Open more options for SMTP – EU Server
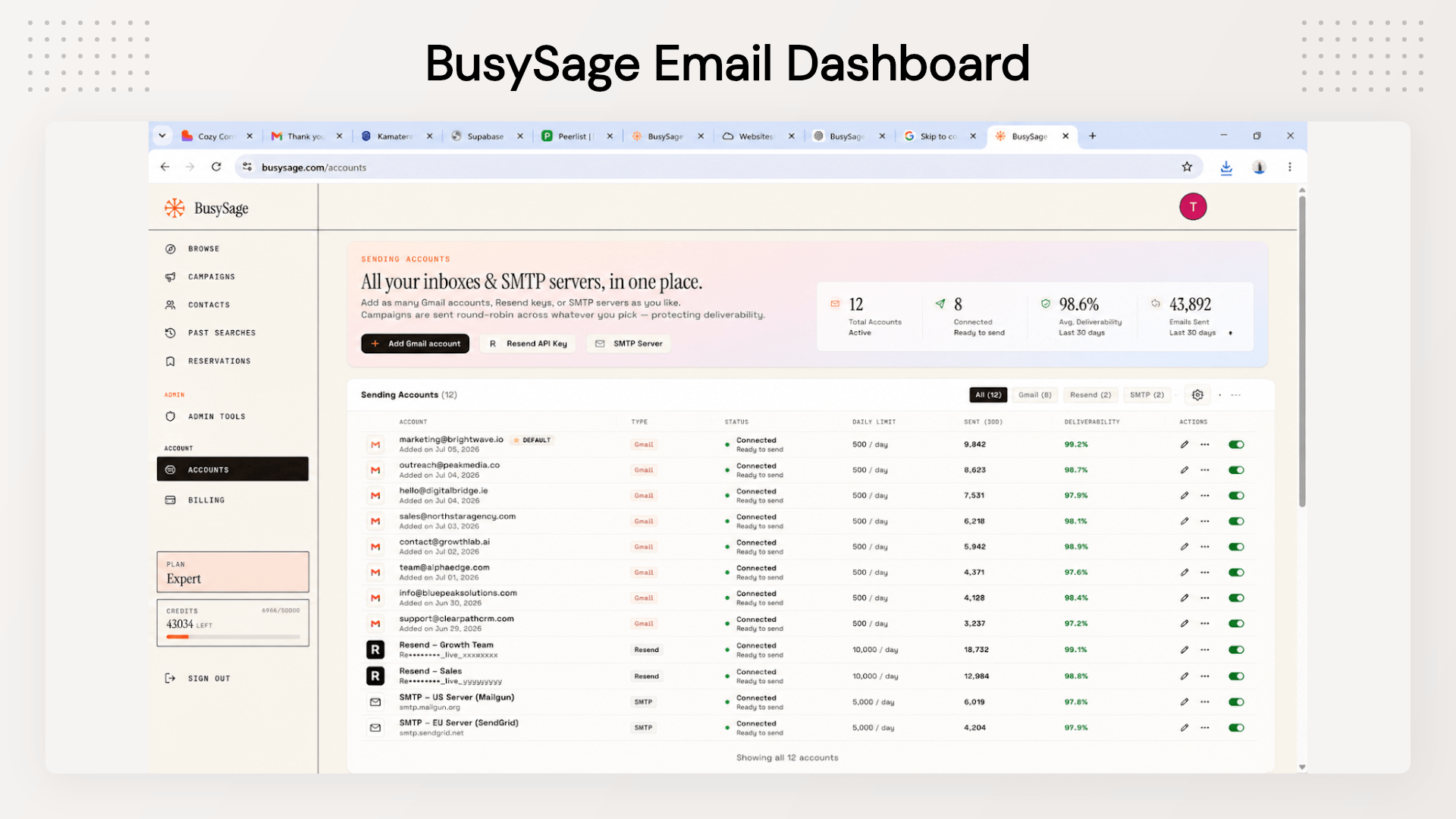1456x819 pixels. tap(1205, 728)
